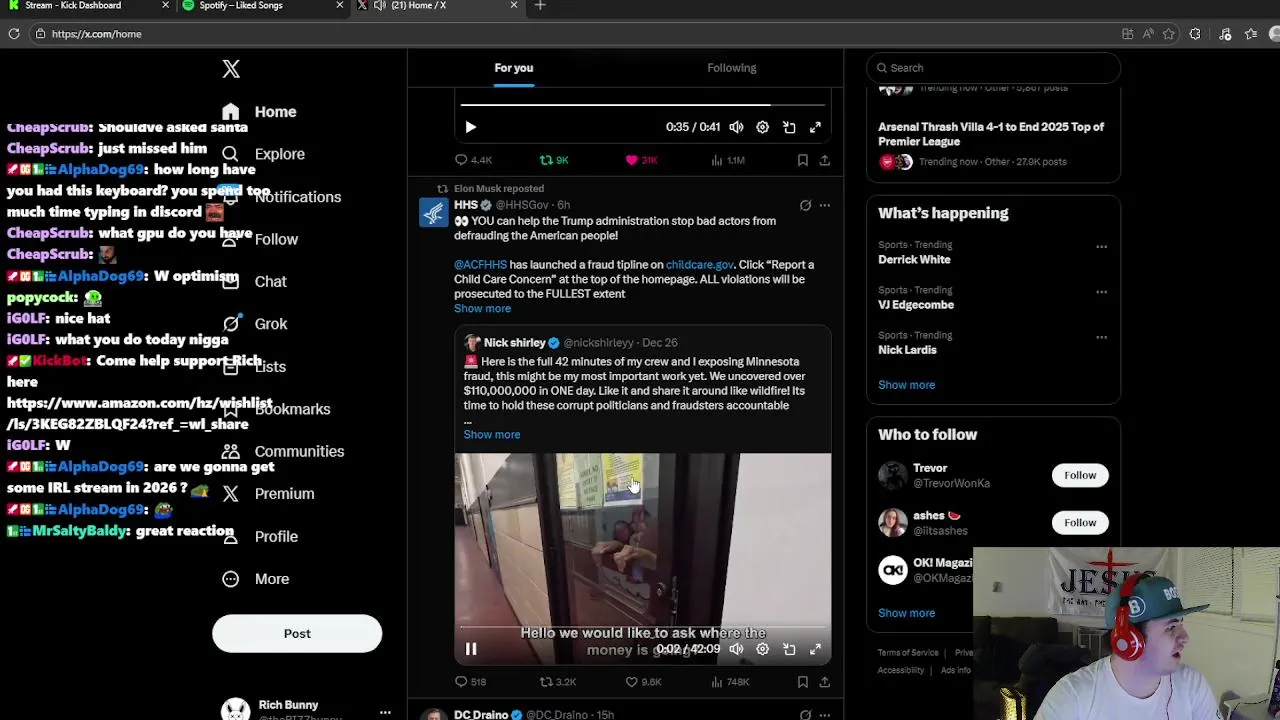Open a new browser tab with plus
1280x720 pixels.
[x=540, y=6]
